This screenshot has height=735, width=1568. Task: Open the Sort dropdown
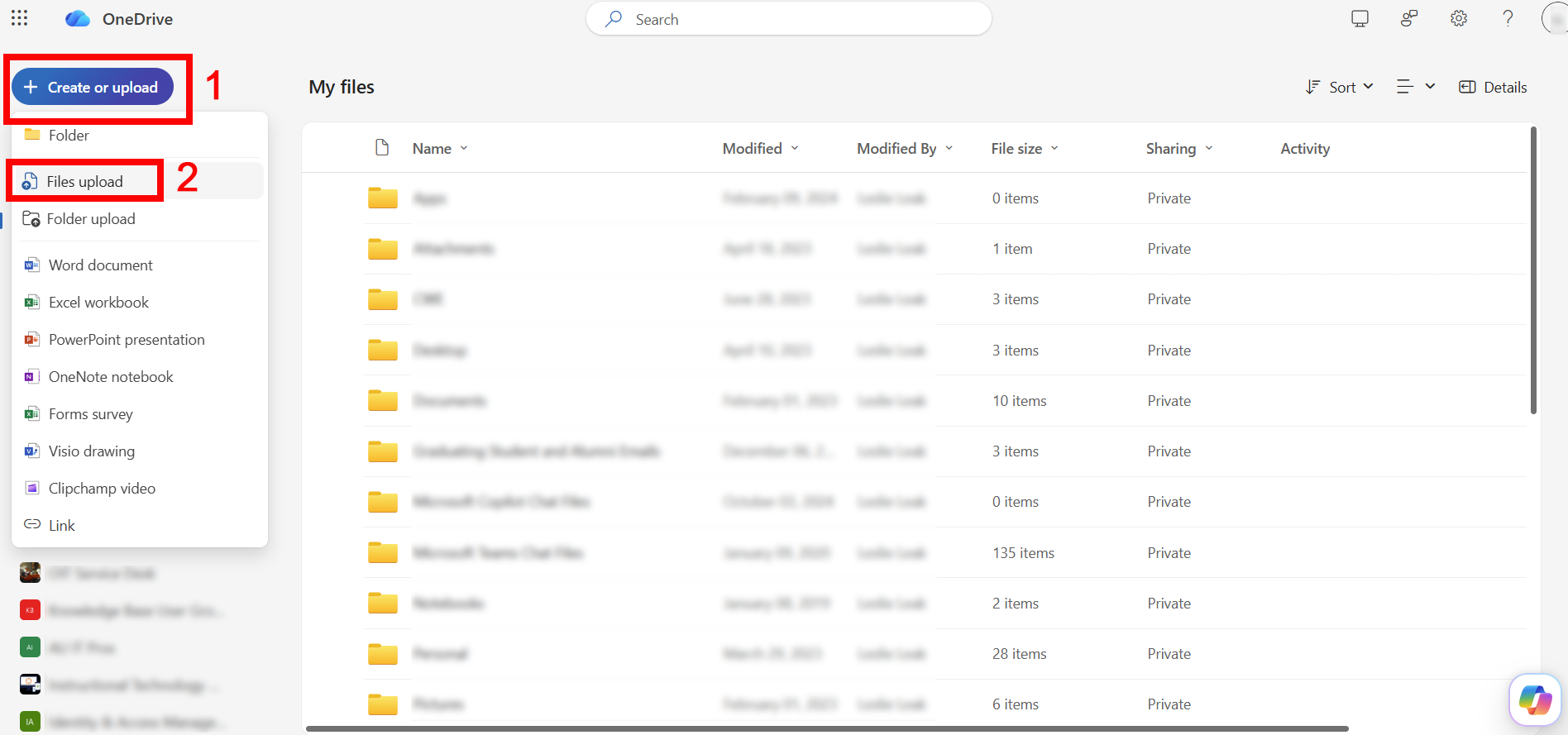click(x=1340, y=87)
